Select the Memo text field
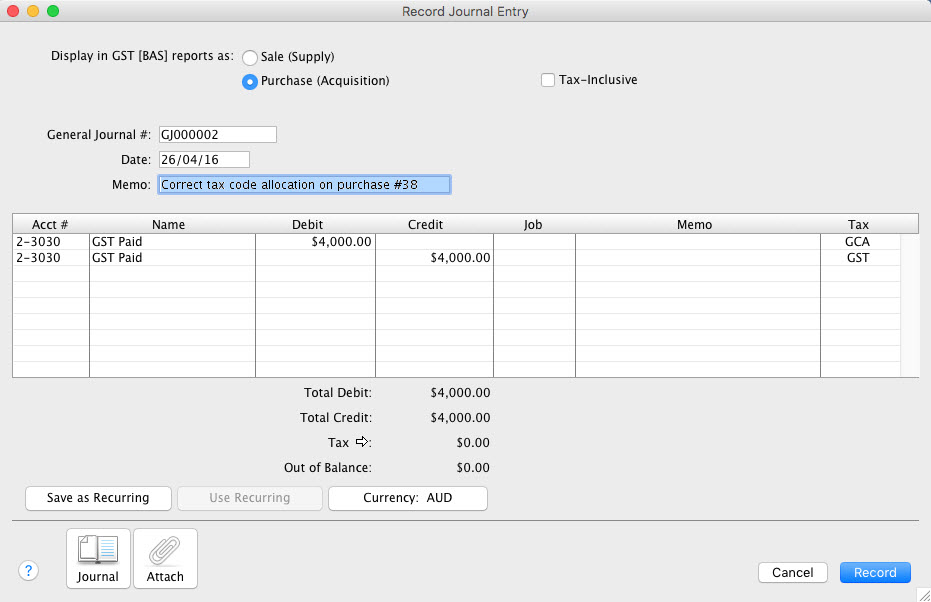The width and height of the screenshot is (931, 602). coord(304,184)
